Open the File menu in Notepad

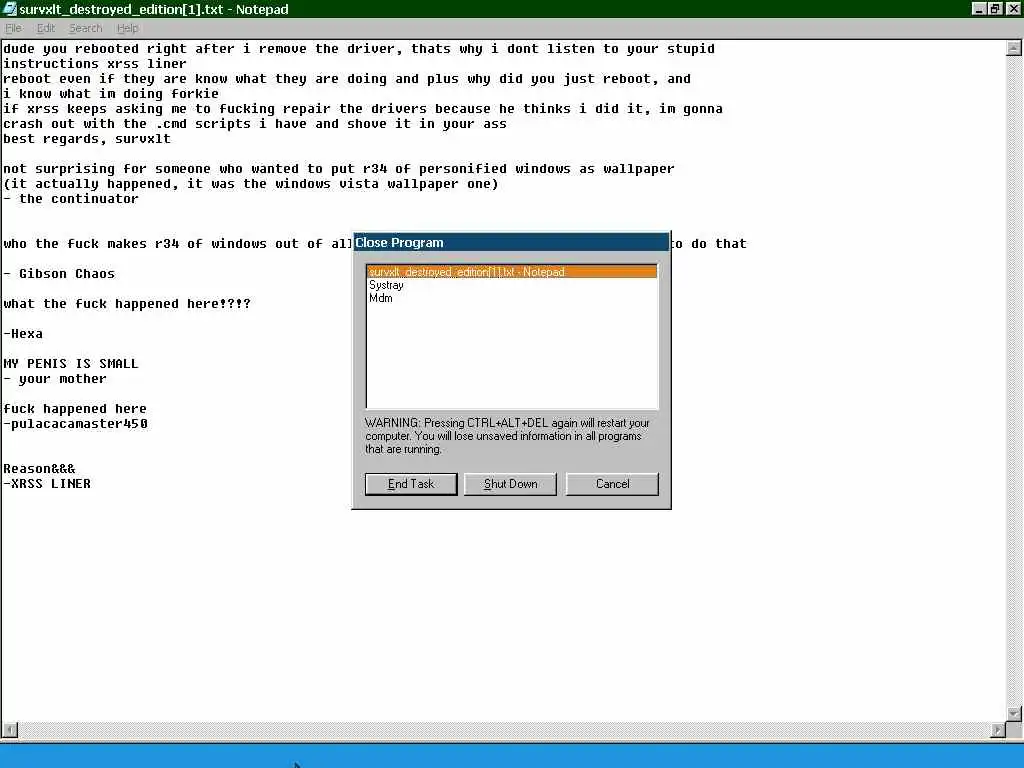pos(13,28)
